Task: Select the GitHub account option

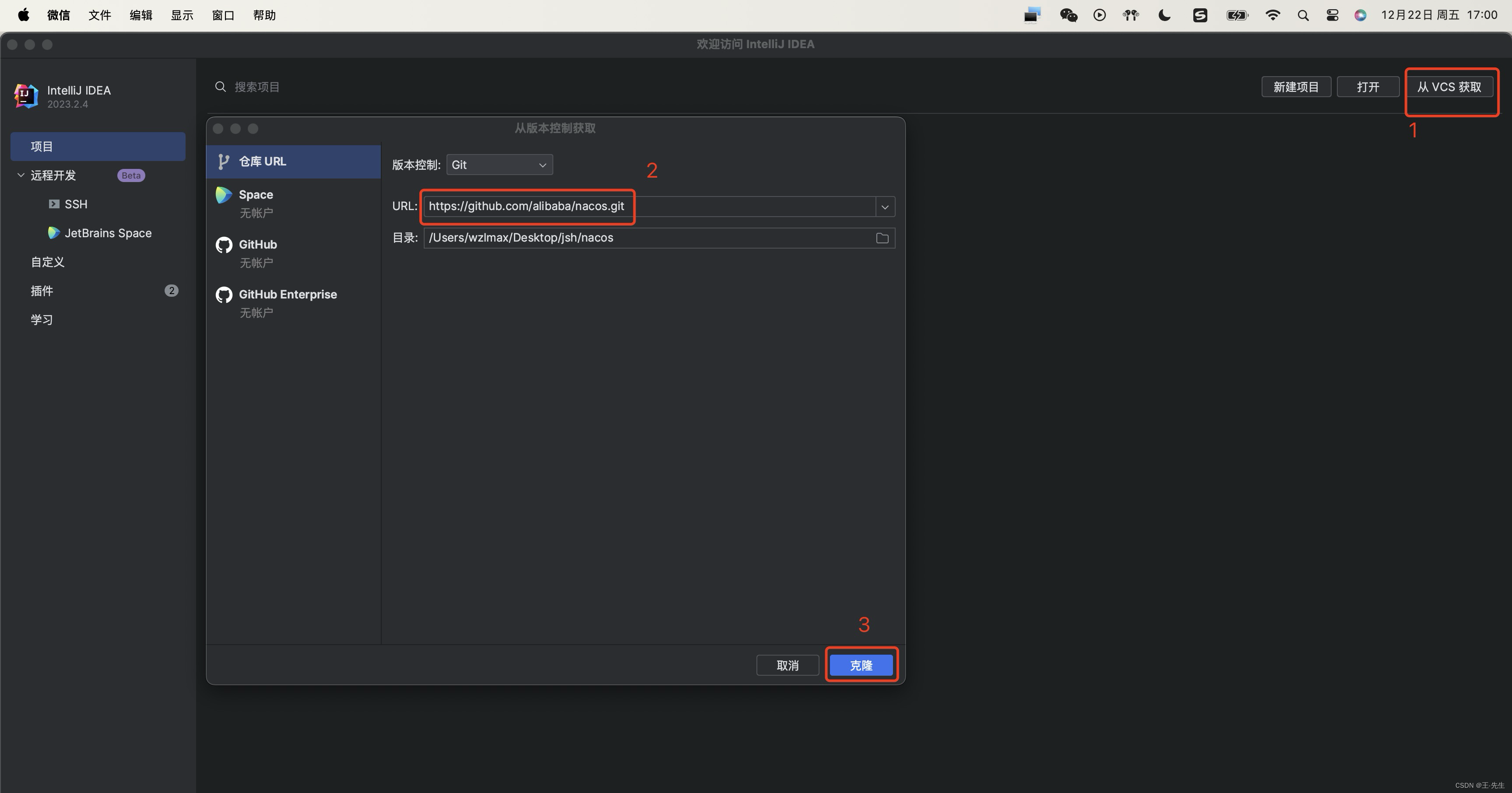Action: coord(293,253)
